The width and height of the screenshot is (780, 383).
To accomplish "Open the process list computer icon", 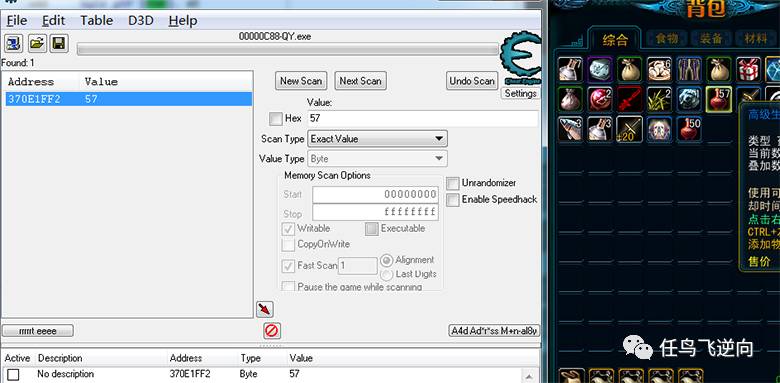I will point(12,43).
